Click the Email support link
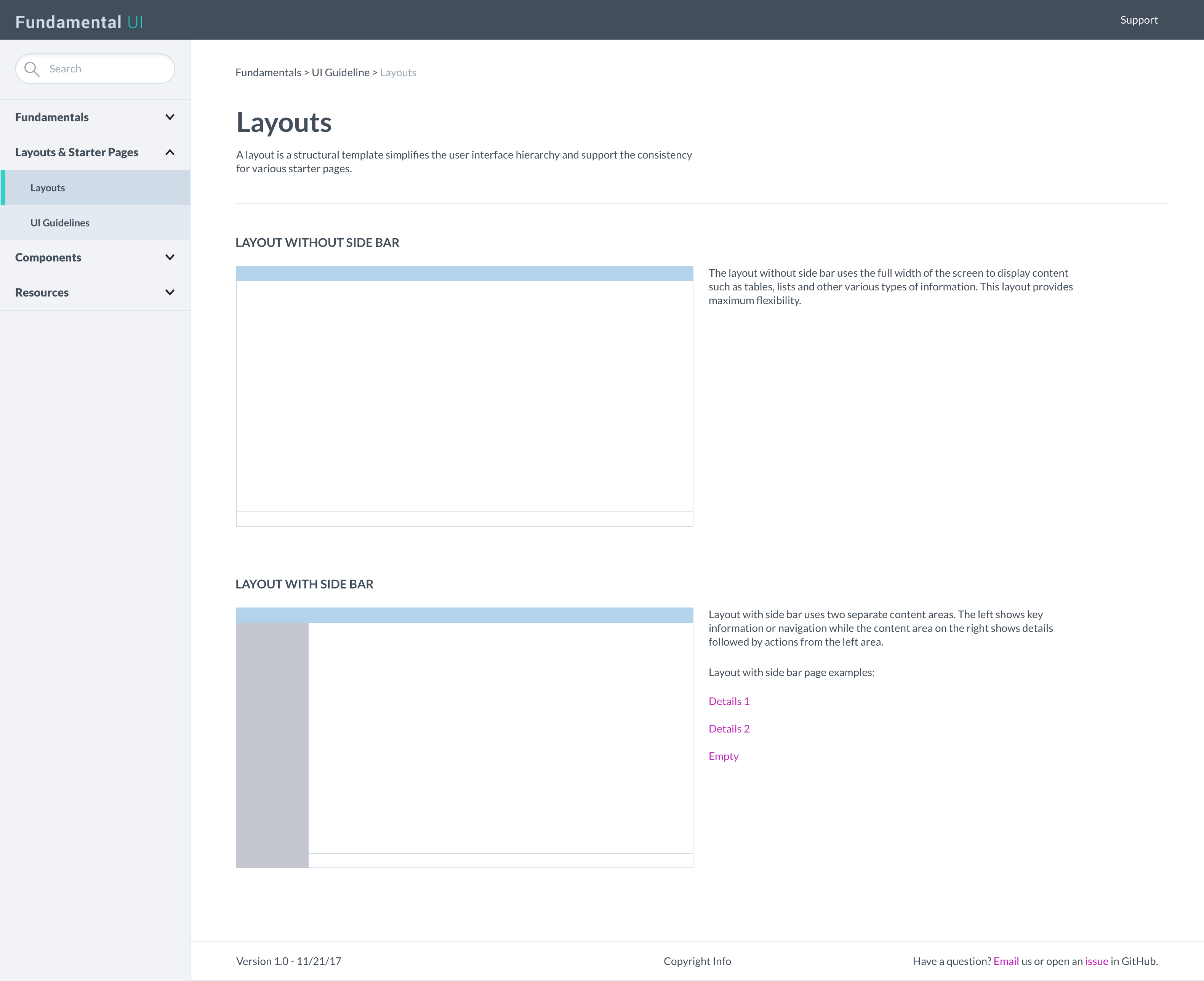 point(1007,961)
